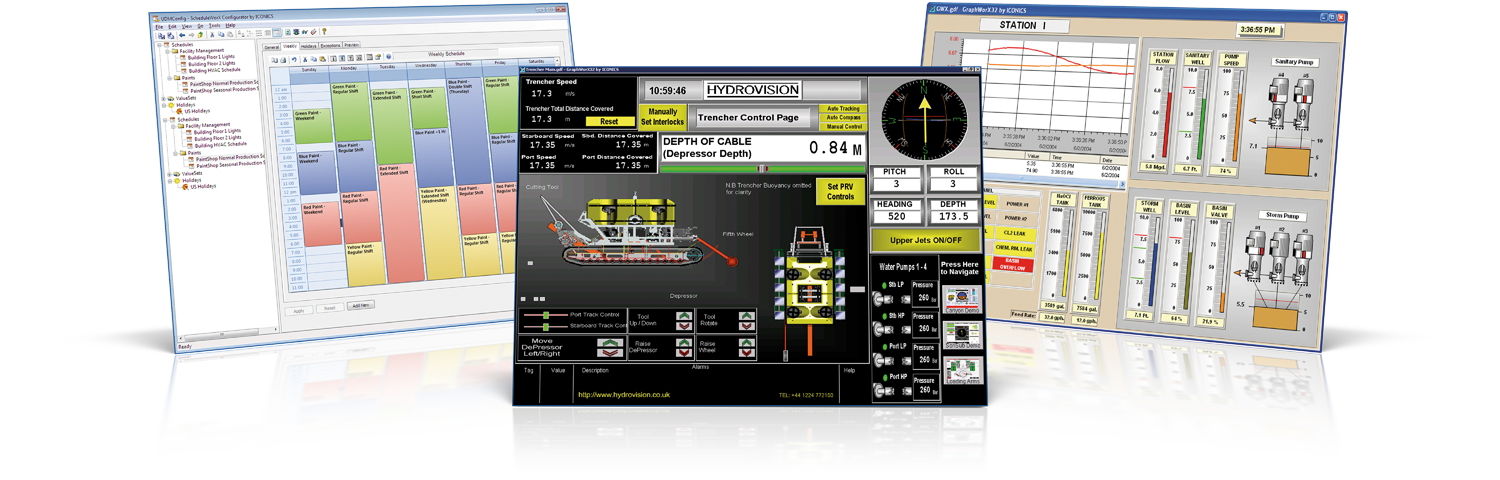Screen dimensions: 1500x480
Task: Open the www.hydrovision.co.uk link
Action: 625,395
